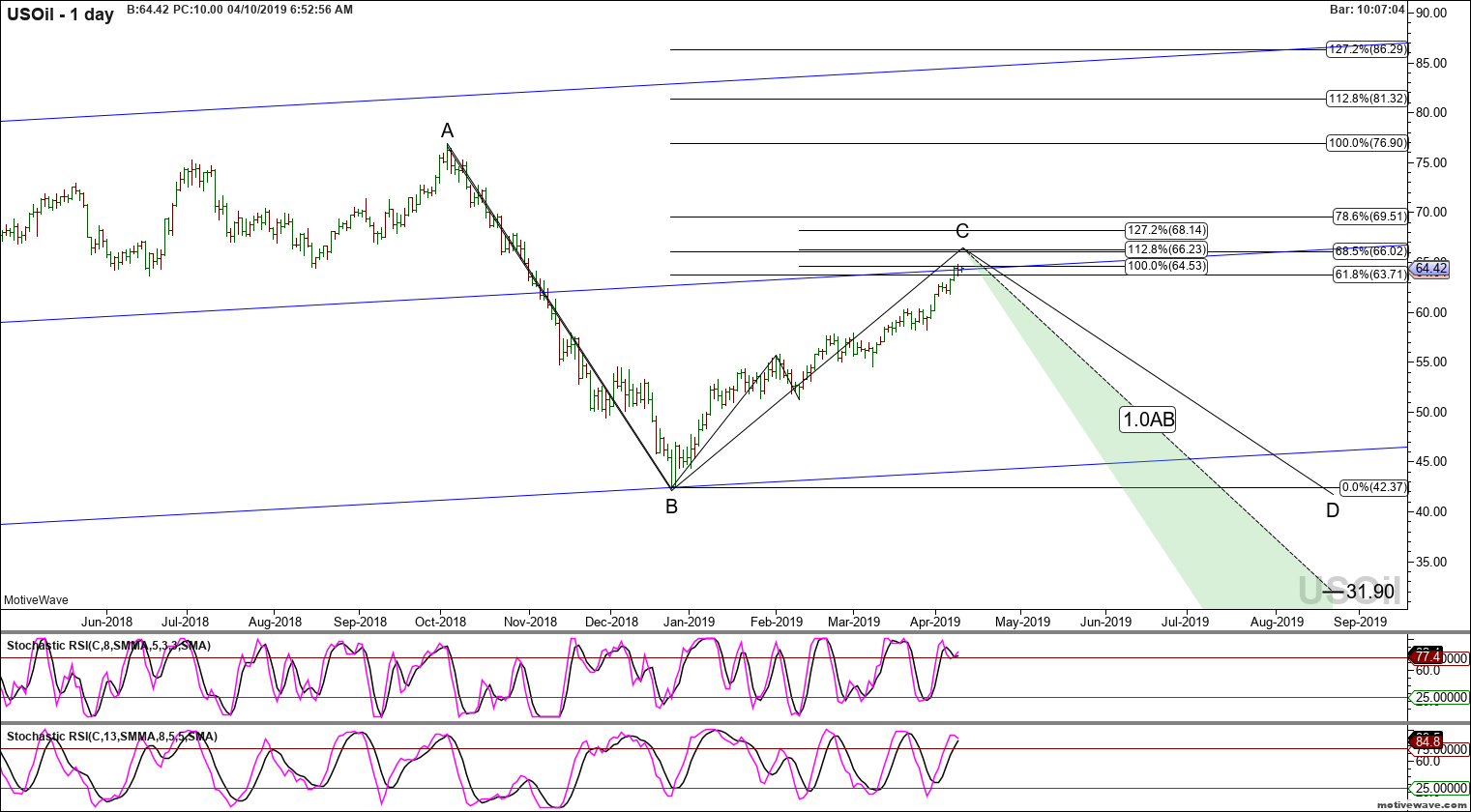Click the 127.2%(68.14) extension label
Image resolution: width=1471 pixels, height=812 pixels.
click(x=1166, y=230)
